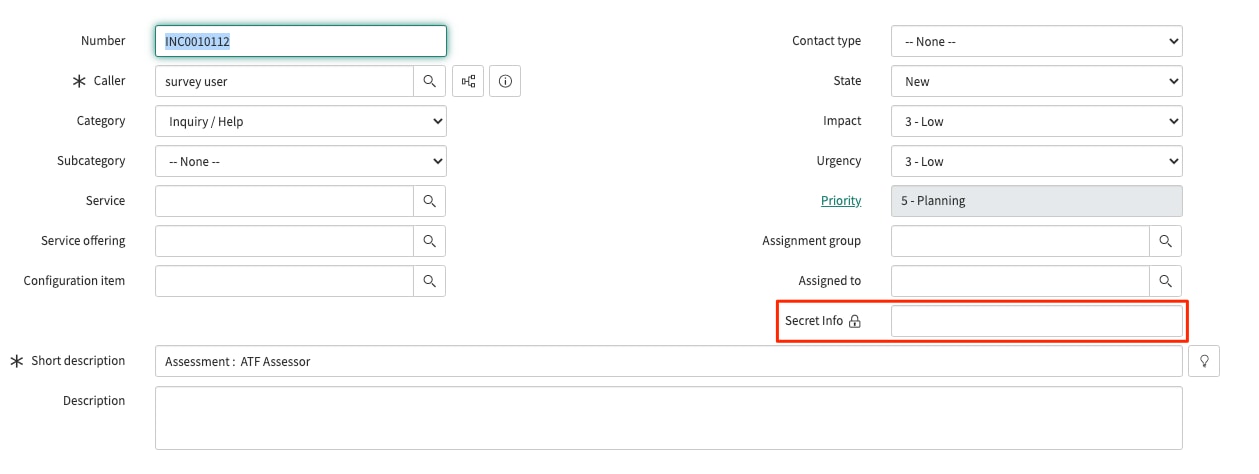Open Assigned to lookup magnifier
Viewport: 1259px width, 474px height.
click(1166, 281)
